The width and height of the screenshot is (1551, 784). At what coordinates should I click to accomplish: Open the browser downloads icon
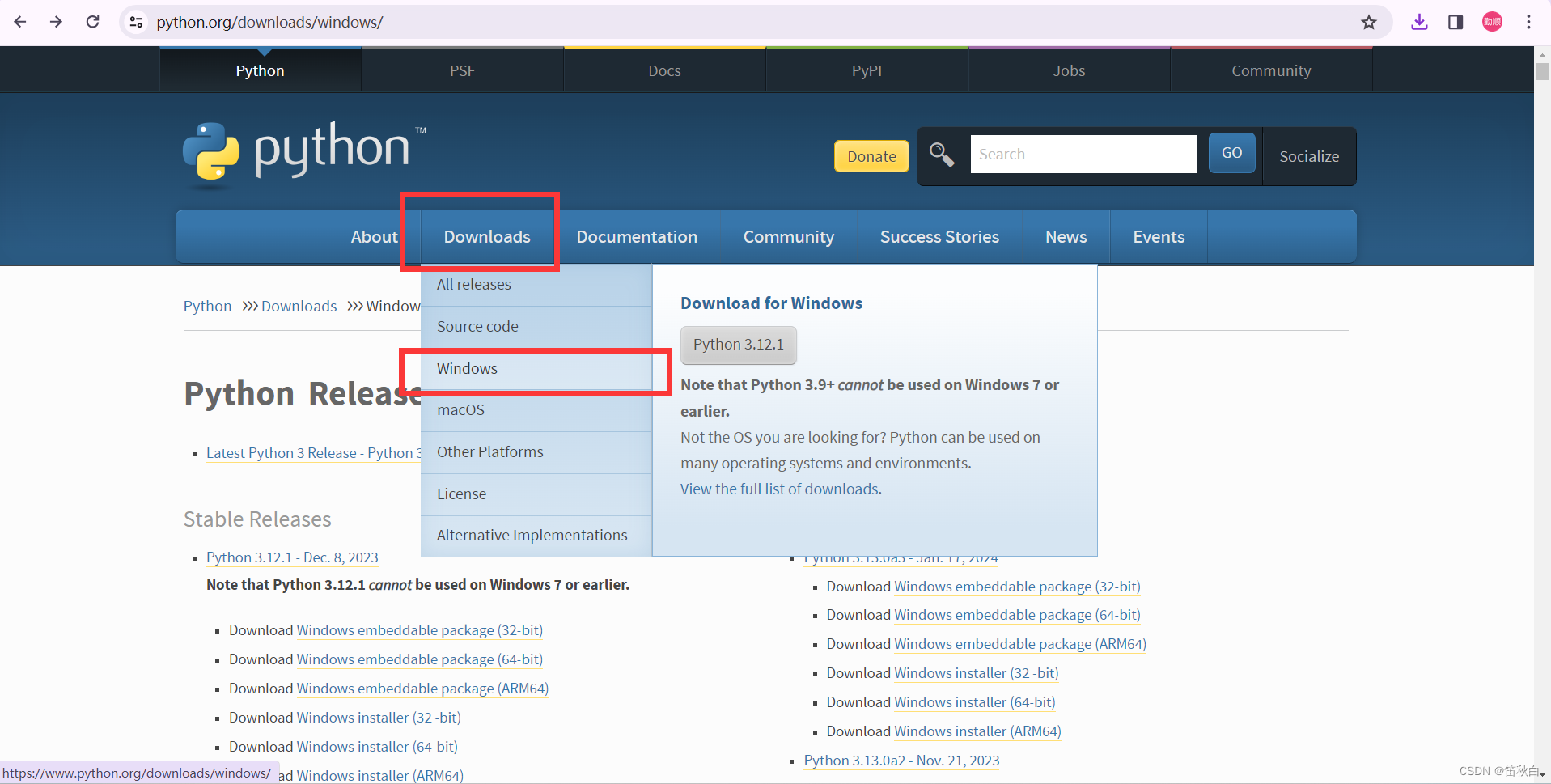point(1419,22)
